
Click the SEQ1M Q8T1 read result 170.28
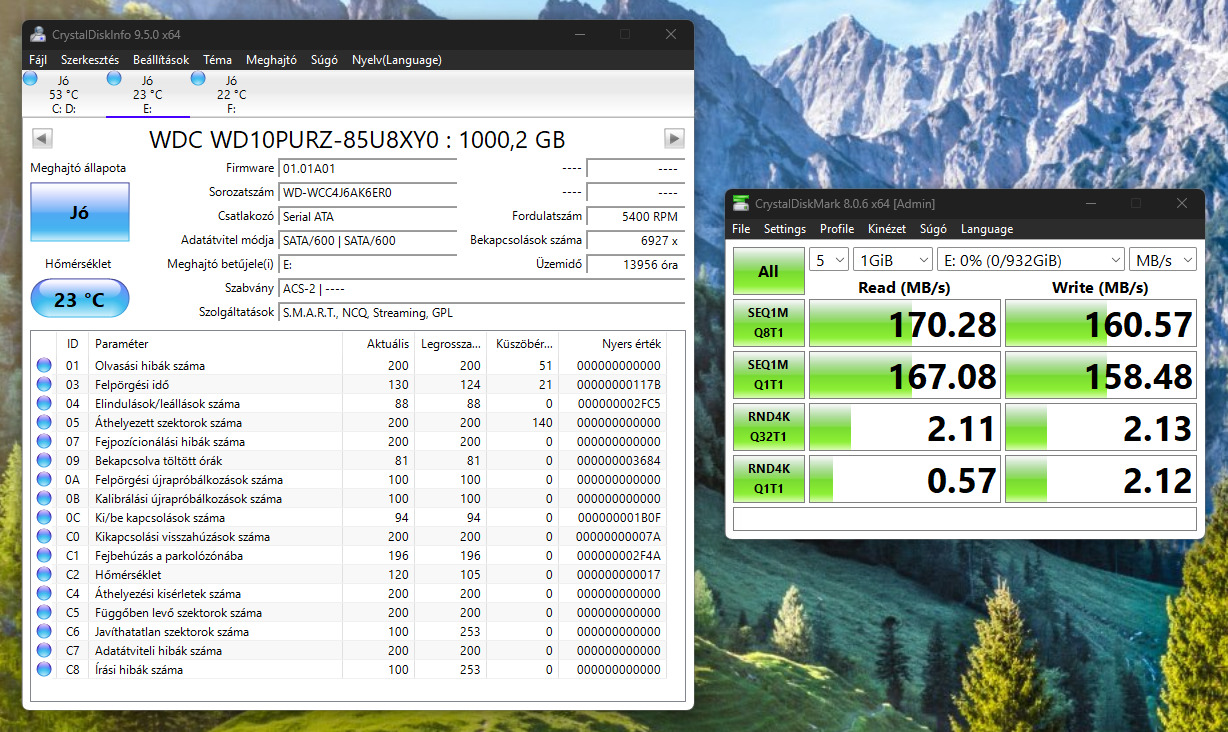903,323
